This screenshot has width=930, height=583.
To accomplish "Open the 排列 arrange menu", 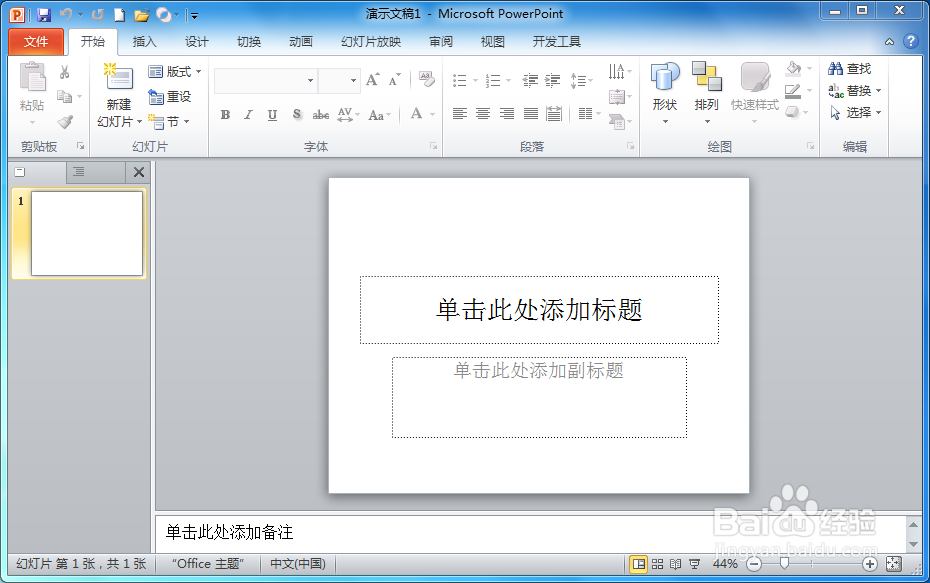I will pos(706,93).
